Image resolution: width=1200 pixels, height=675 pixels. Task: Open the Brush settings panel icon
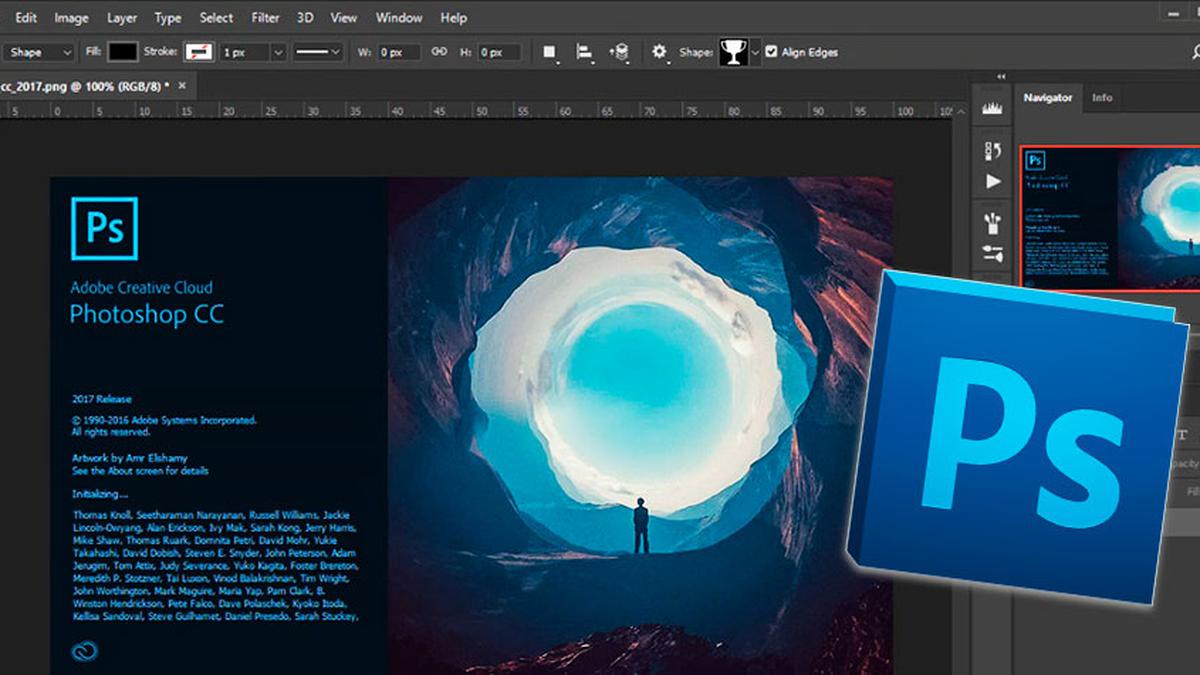tap(993, 254)
